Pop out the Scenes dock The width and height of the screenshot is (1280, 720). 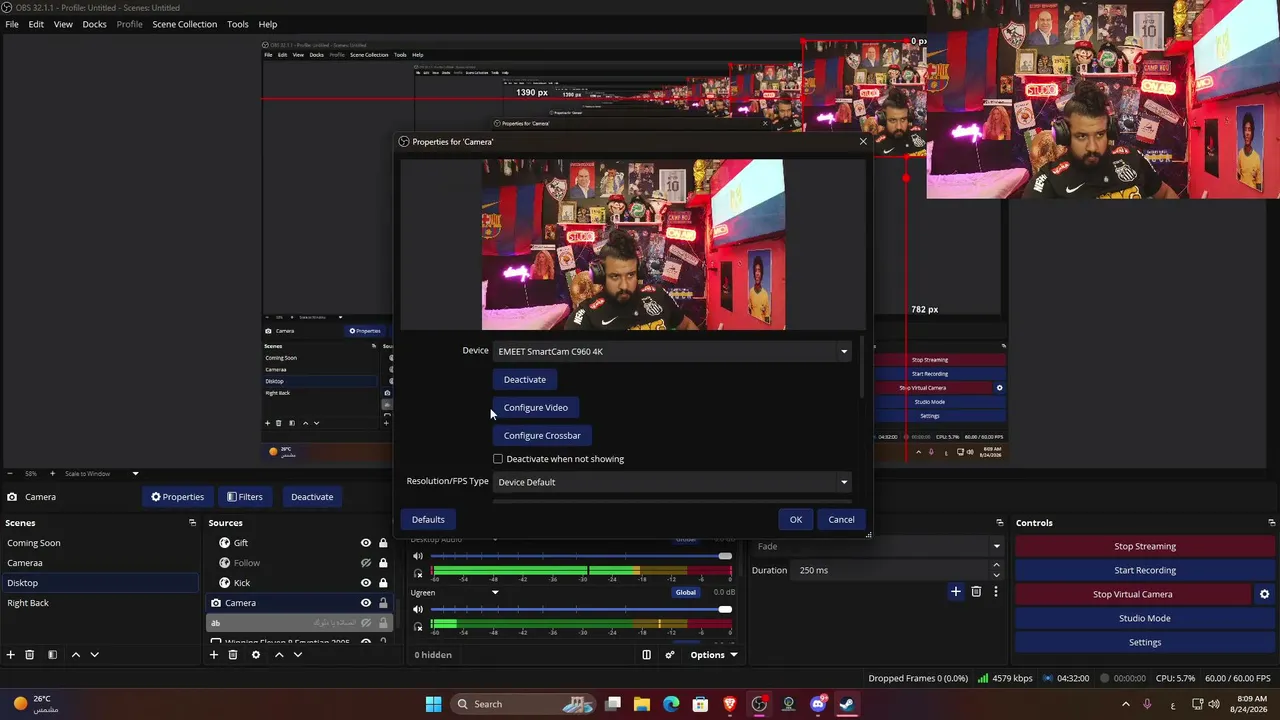point(193,523)
